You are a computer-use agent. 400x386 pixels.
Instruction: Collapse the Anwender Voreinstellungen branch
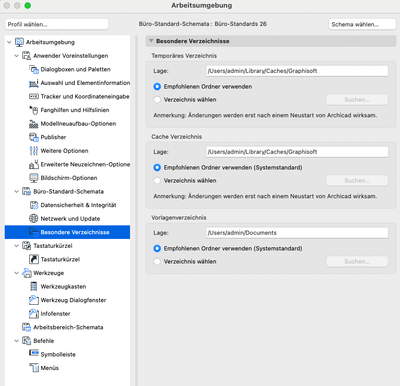pyautogui.click(x=16, y=56)
